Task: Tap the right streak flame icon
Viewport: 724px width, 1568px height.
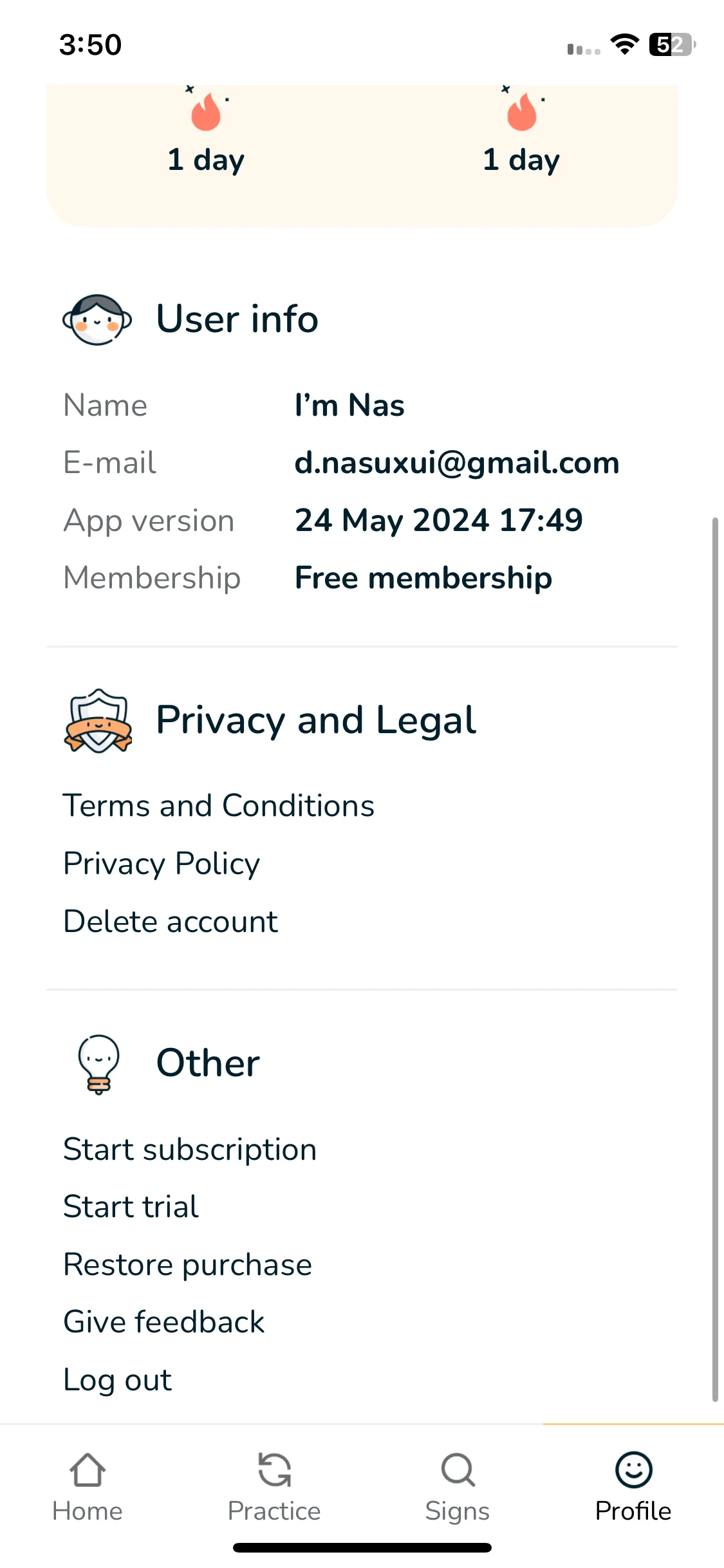Action: (x=521, y=112)
